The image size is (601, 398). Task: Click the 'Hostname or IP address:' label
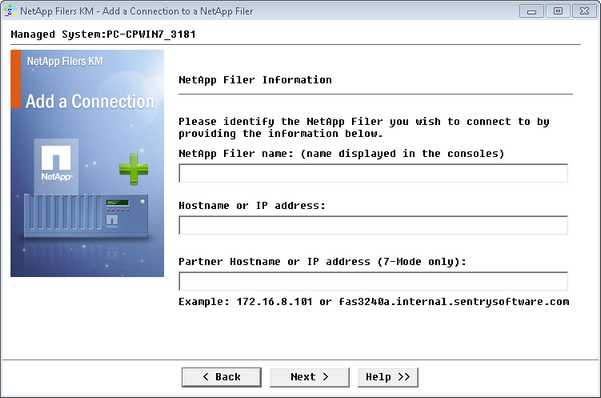(252, 206)
